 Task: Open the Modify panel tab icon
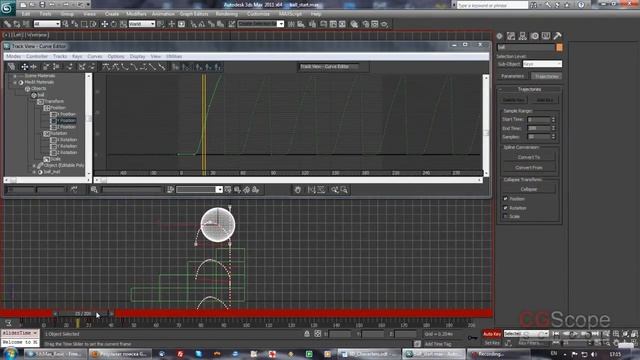coord(511,36)
